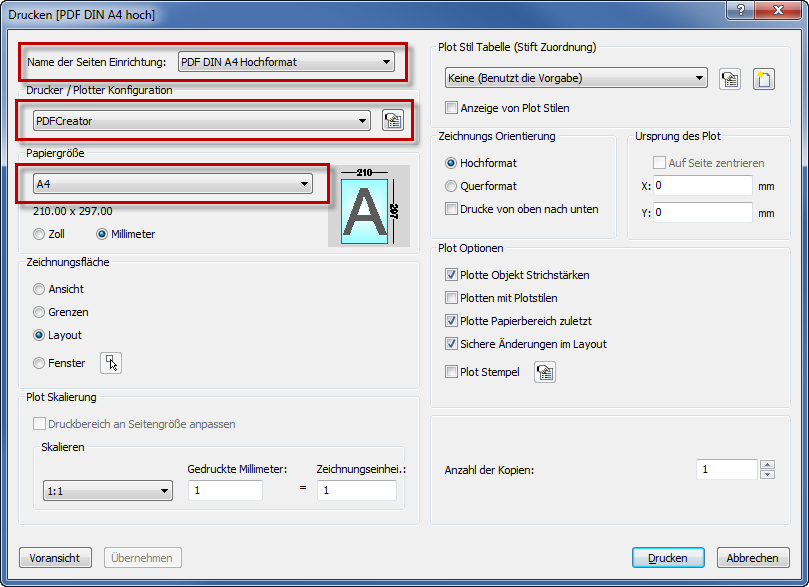The height and width of the screenshot is (587, 809).
Task: Click the plot style table edit icon
Action: coord(730,78)
